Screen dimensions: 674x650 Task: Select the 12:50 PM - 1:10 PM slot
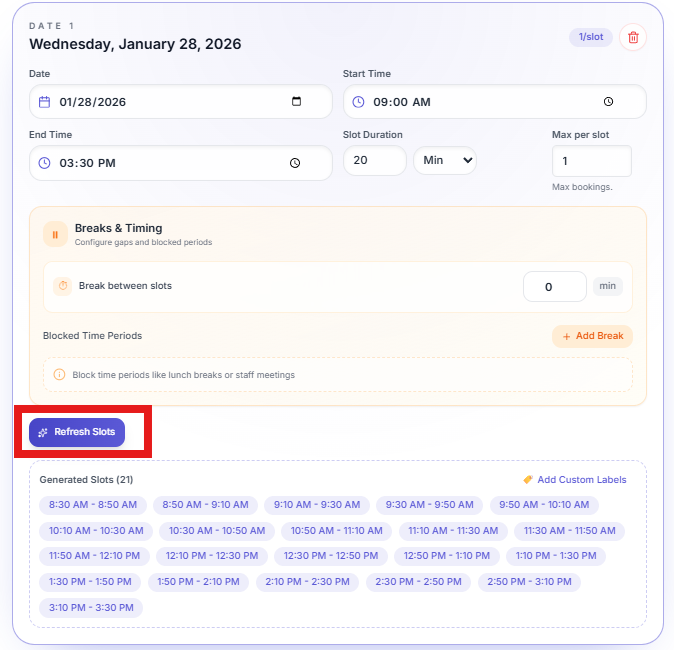(447, 556)
